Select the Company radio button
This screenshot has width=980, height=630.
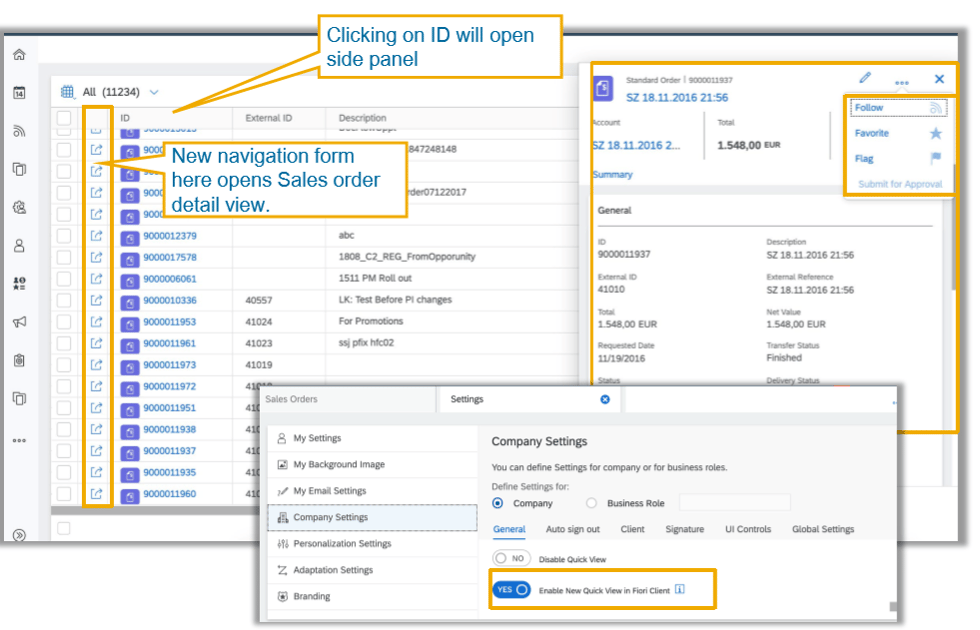pos(498,503)
